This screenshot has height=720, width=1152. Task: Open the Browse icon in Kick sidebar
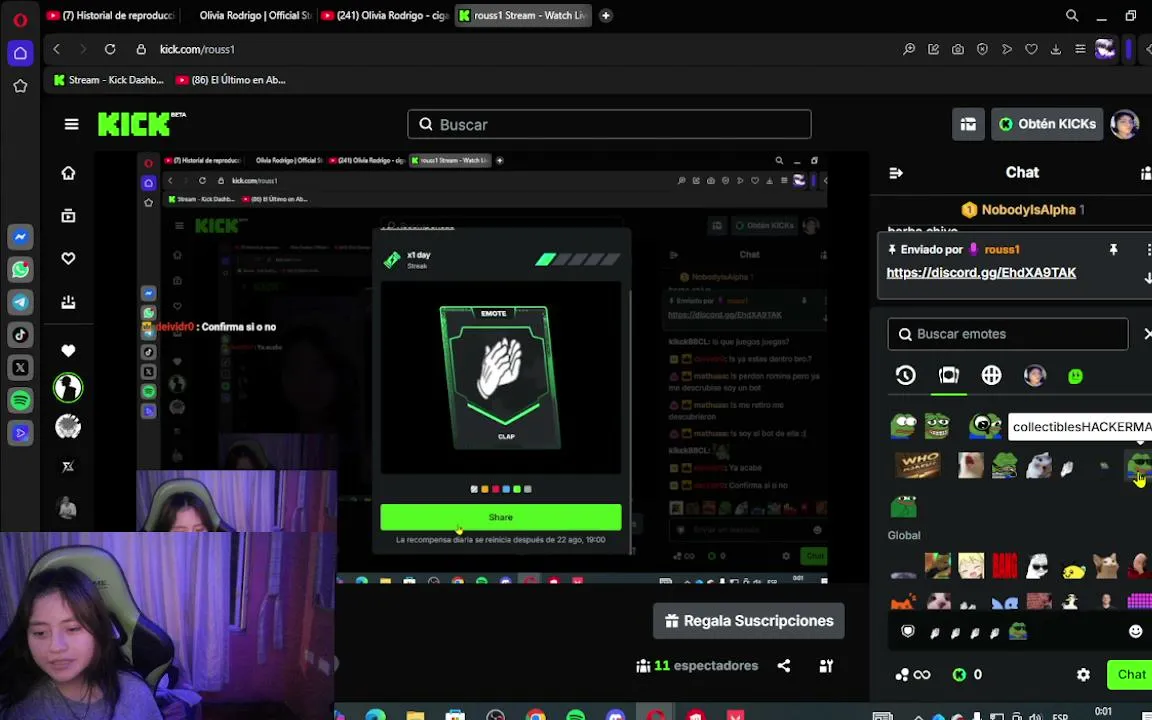tap(68, 215)
